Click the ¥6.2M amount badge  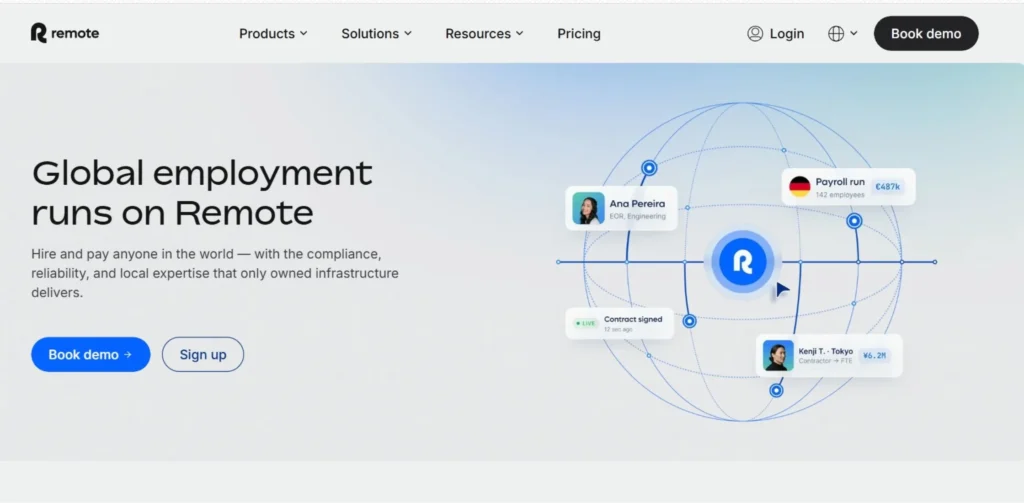point(874,355)
